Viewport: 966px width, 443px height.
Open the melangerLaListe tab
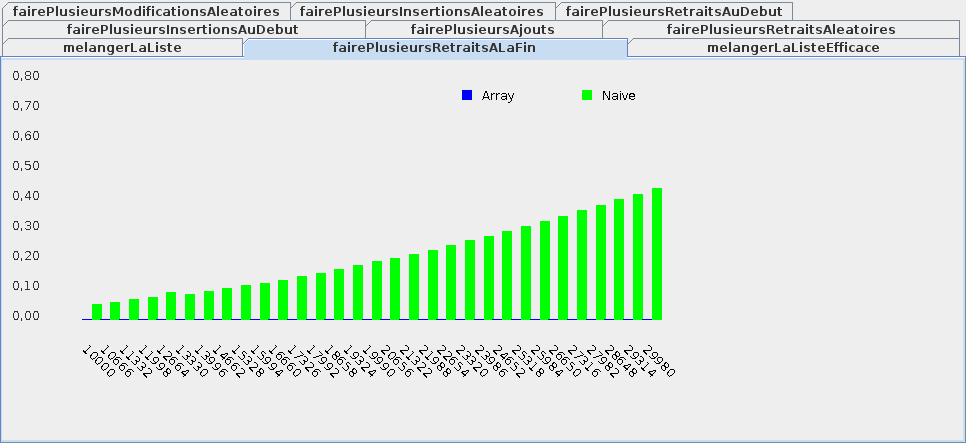123,47
